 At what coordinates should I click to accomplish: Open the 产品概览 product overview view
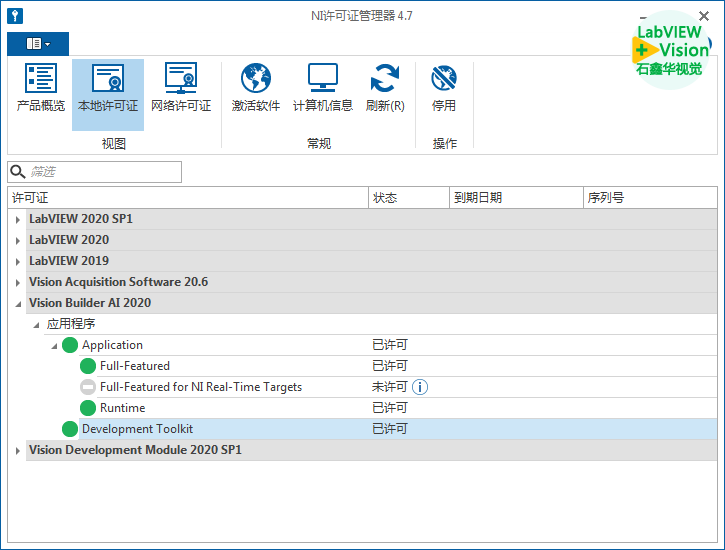pos(41,88)
